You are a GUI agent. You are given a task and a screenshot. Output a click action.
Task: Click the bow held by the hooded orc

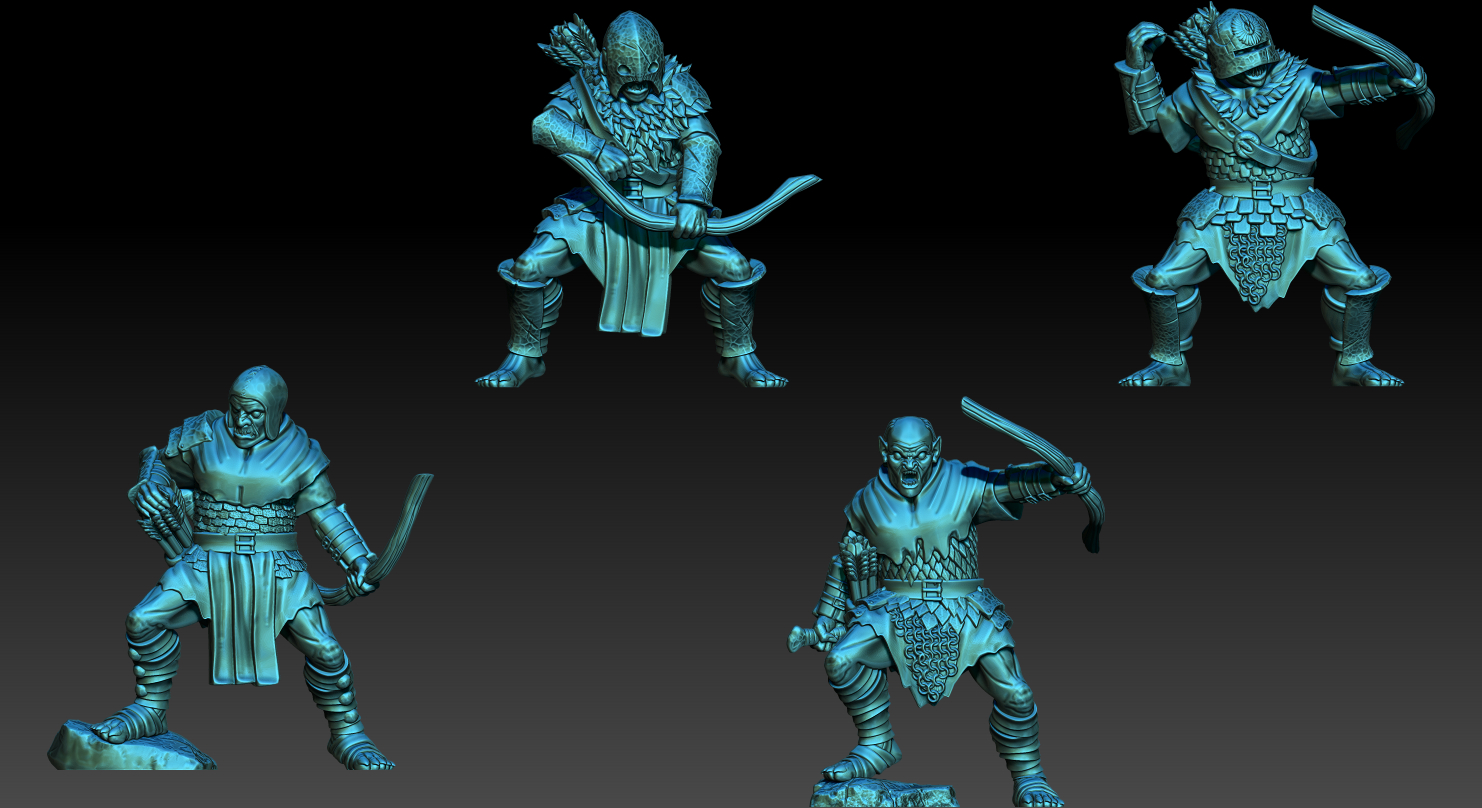point(398,540)
